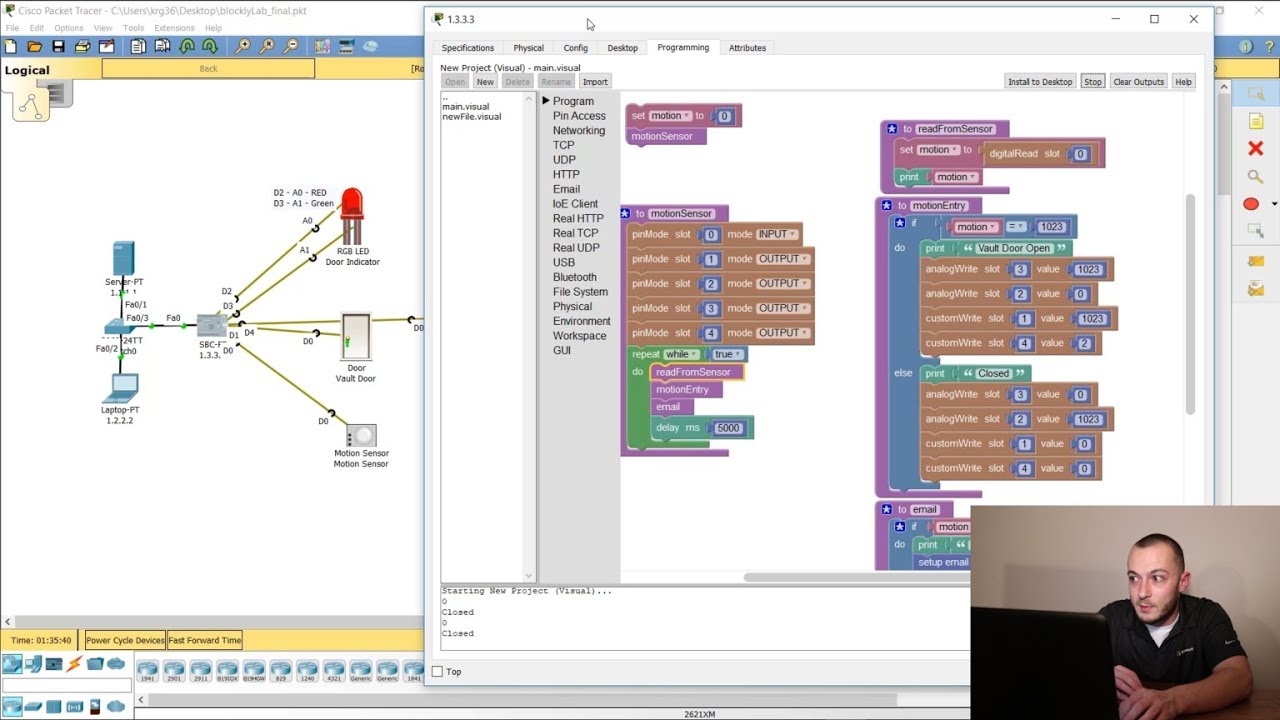Click the Zoom Reset magnifier icon
The width and height of the screenshot is (1280, 720).
coord(267,46)
